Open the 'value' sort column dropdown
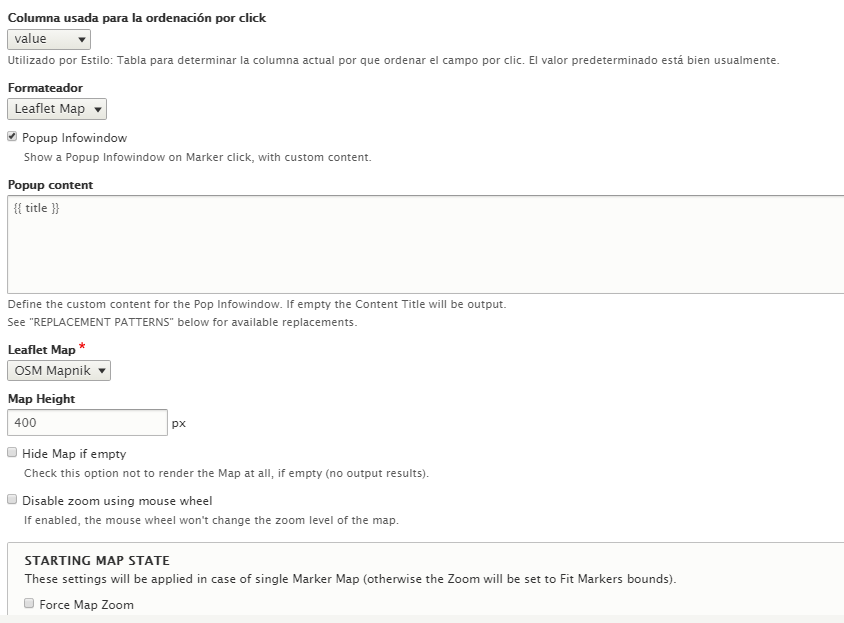The height and width of the screenshot is (623, 844). point(49,39)
